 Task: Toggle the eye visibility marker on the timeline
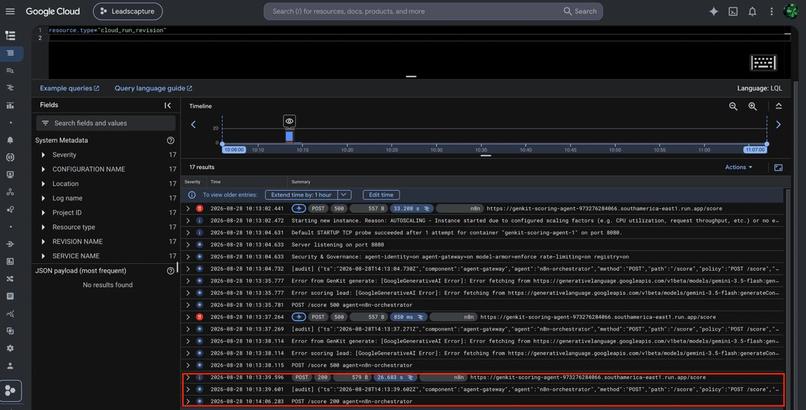[x=289, y=121]
